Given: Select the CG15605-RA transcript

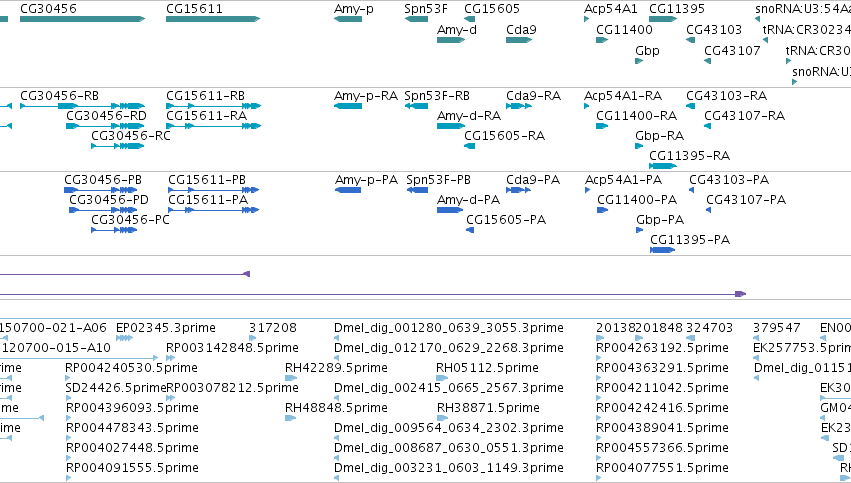Looking at the screenshot, I should coord(469,146).
